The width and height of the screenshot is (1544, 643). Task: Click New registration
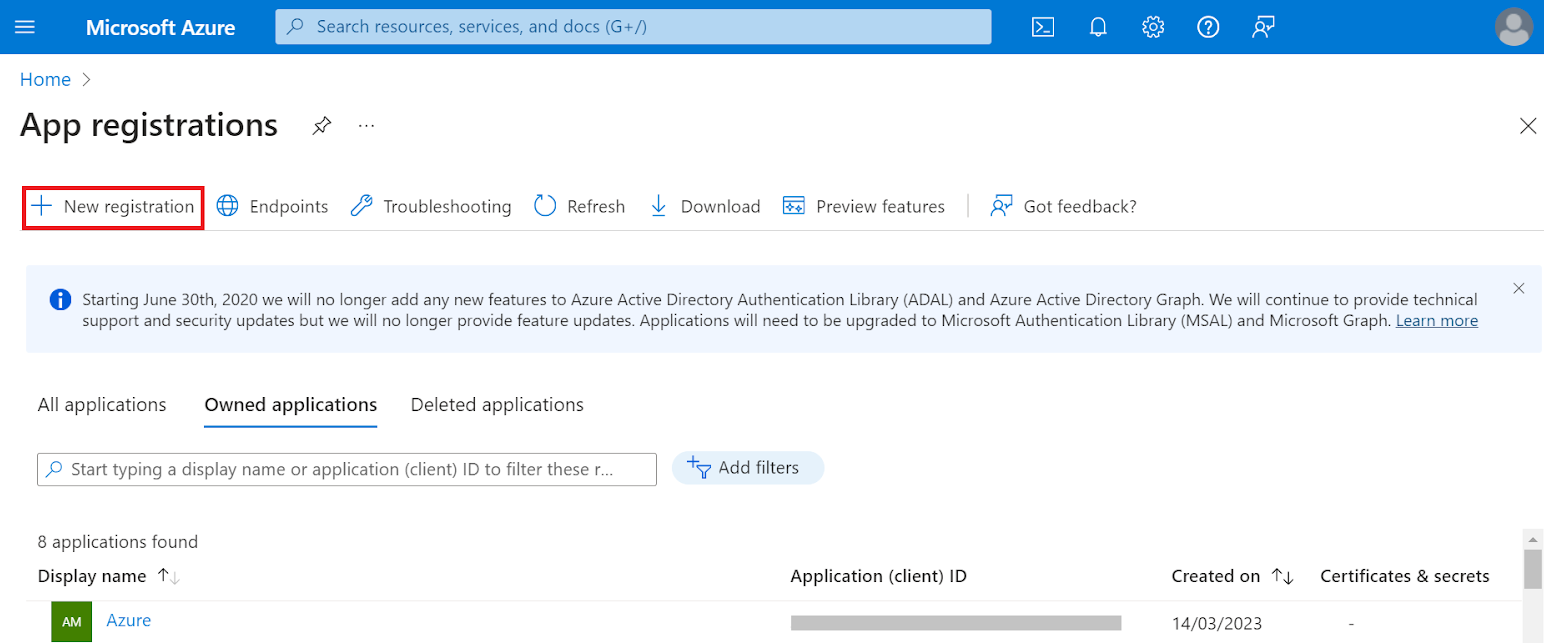tap(113, 207)
